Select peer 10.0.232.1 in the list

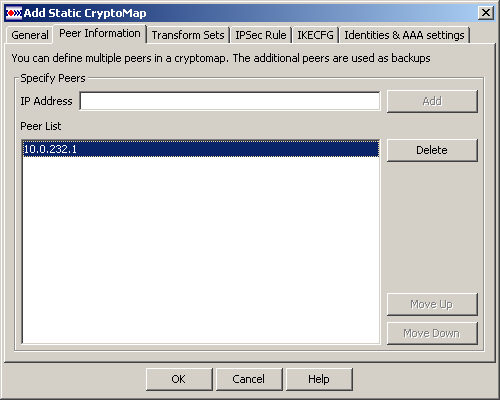click(x=201, y=149)
